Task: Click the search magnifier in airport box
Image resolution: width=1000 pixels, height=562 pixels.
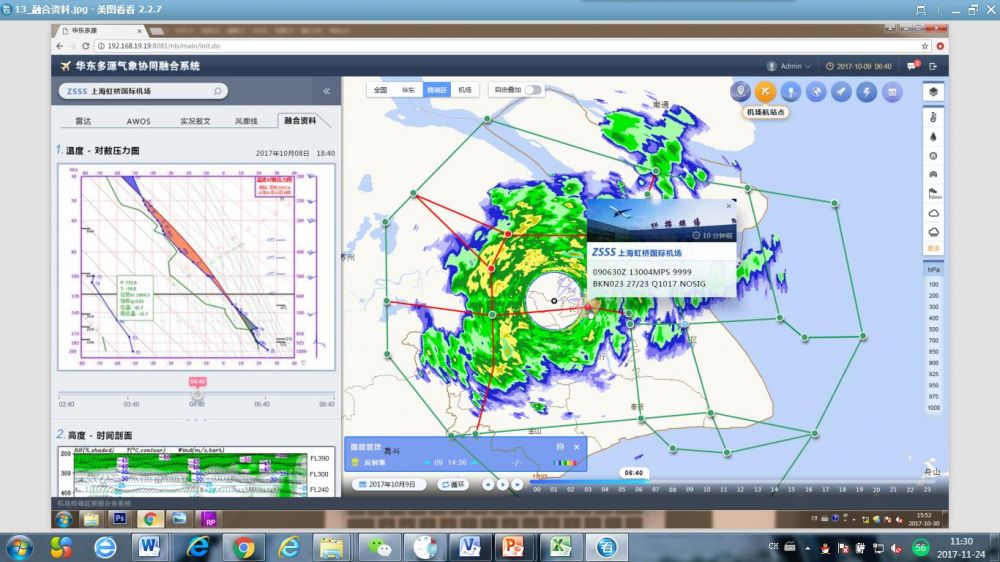Action: tap(217, 91)
